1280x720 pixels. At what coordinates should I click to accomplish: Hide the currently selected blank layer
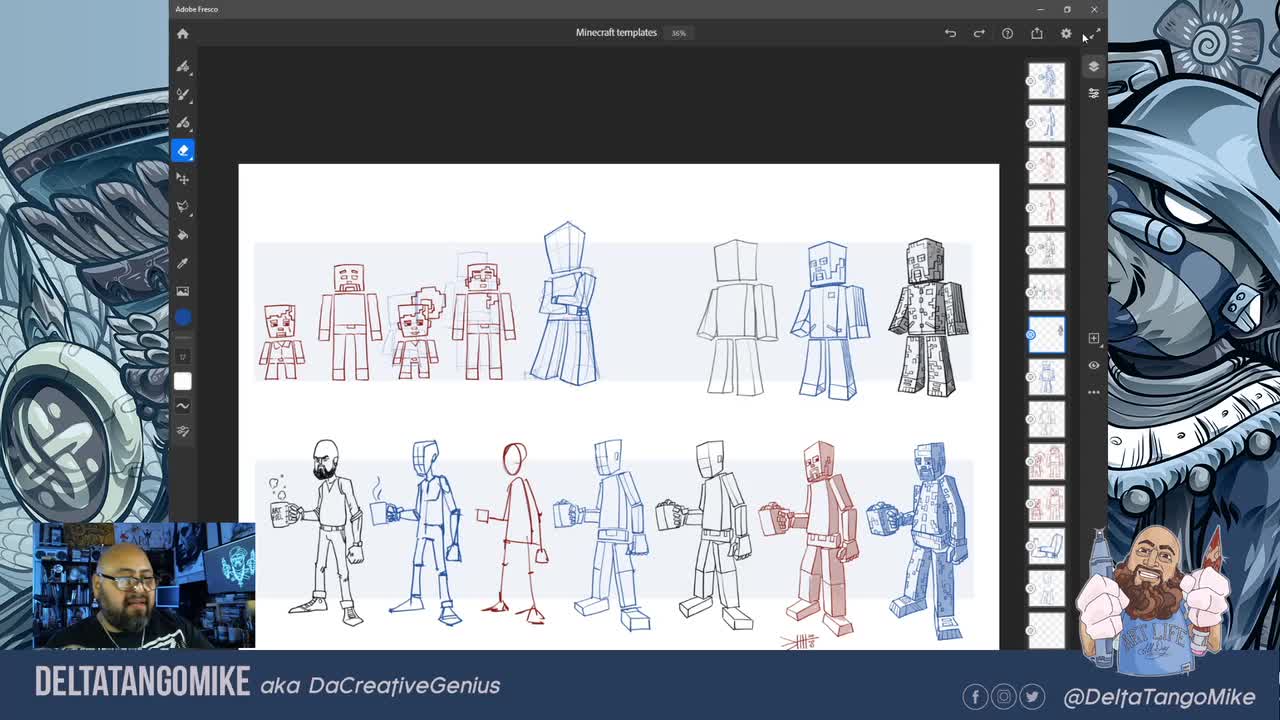(1031, 335)
